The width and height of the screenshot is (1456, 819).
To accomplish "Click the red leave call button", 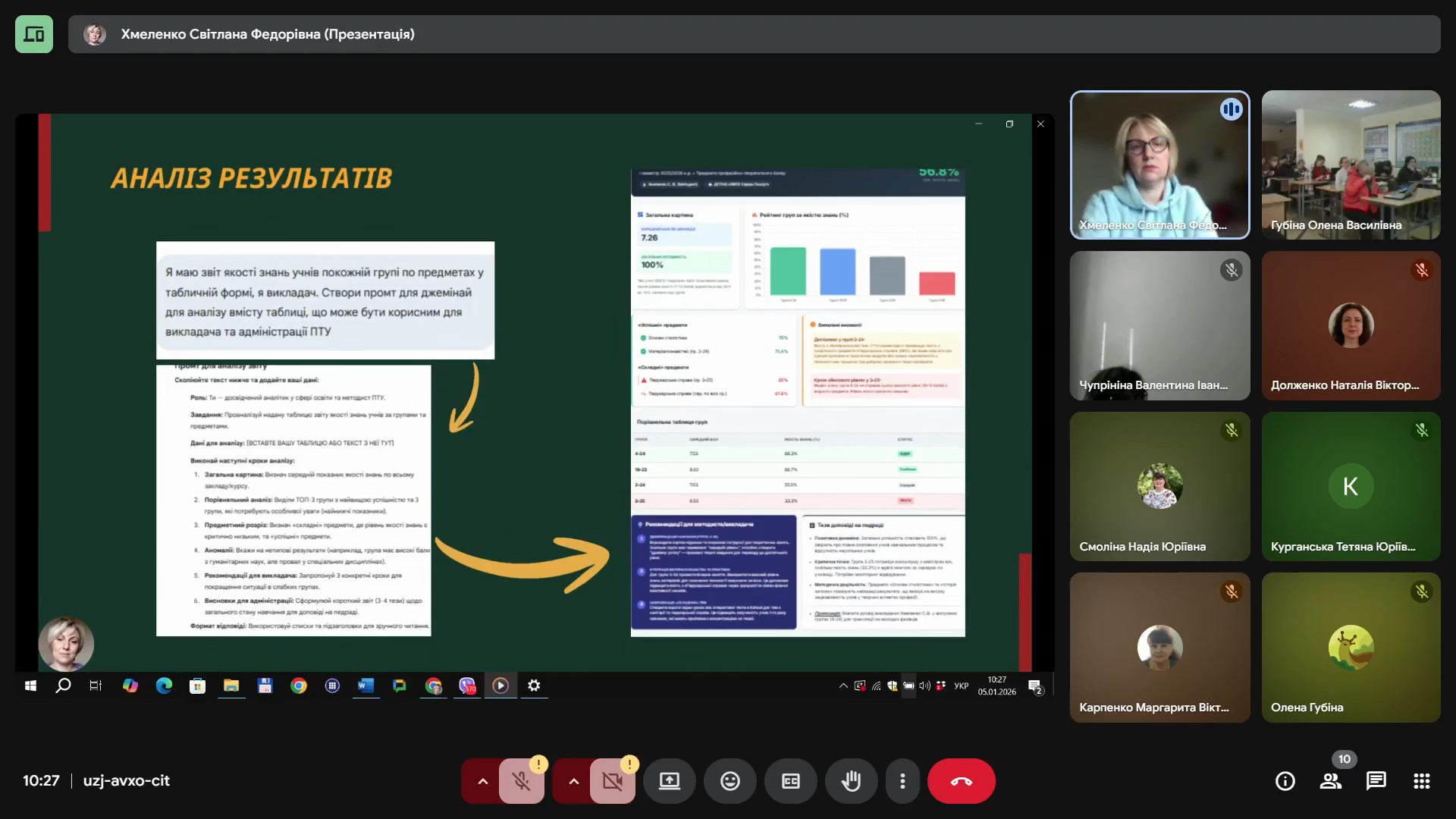I will [x=961, y=781].
